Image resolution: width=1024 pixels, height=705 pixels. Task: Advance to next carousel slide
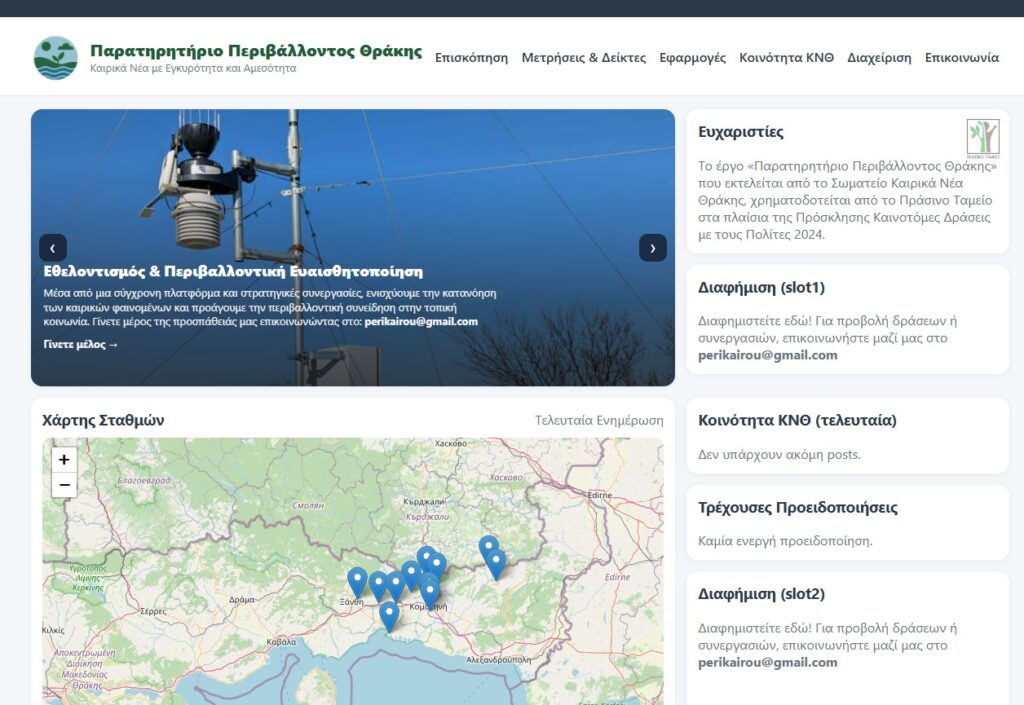[x=652, y=248]
